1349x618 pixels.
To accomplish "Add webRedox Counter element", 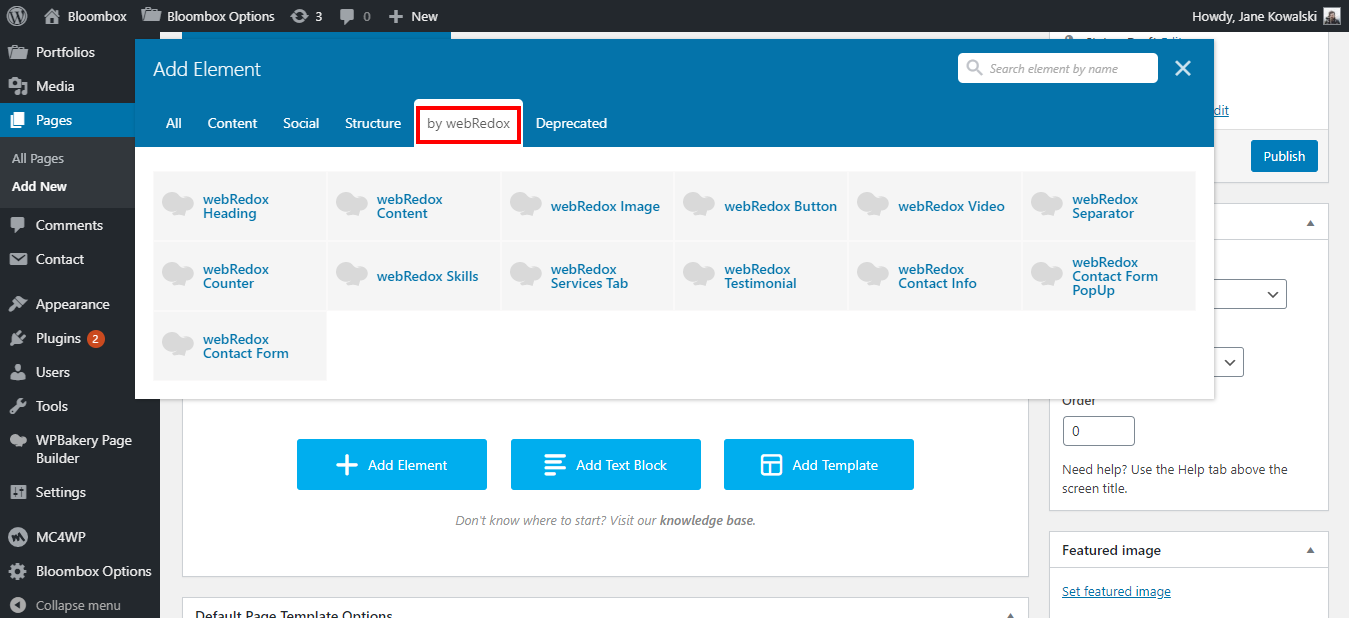I will pyautogui.click(x=240, y=276).
